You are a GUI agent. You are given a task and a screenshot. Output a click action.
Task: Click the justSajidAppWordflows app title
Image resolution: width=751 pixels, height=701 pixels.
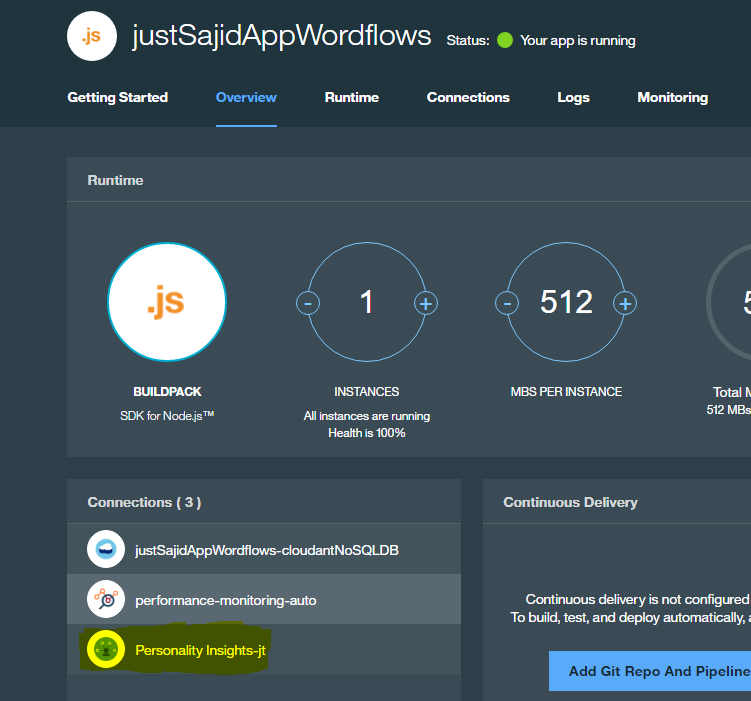click(x=282, y=36)
